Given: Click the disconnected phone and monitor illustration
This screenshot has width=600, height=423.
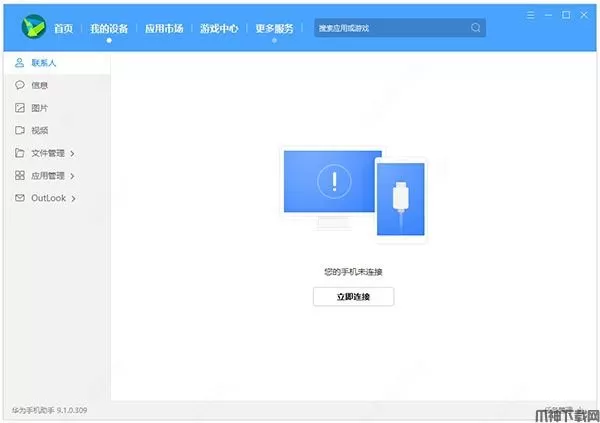Looking at the screenshot, I should pyautogui.click(x=354, y=194).
